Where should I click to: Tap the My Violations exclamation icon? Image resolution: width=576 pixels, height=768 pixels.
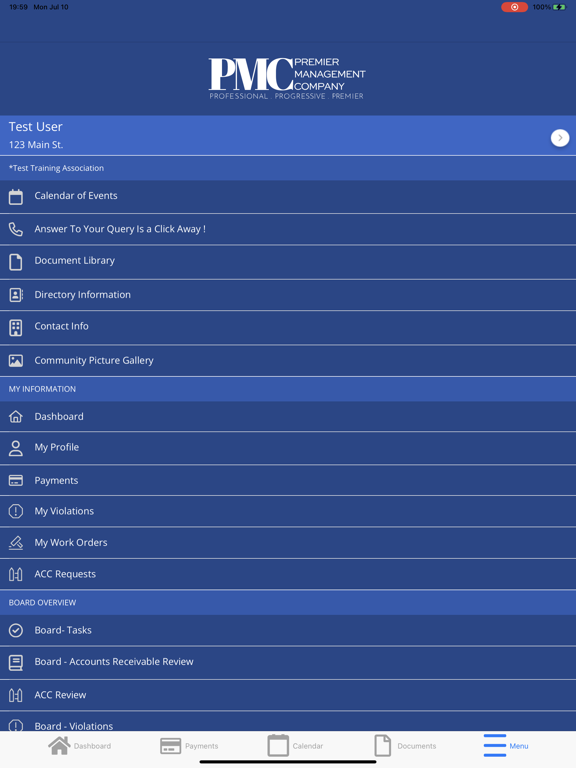(16, 511)
